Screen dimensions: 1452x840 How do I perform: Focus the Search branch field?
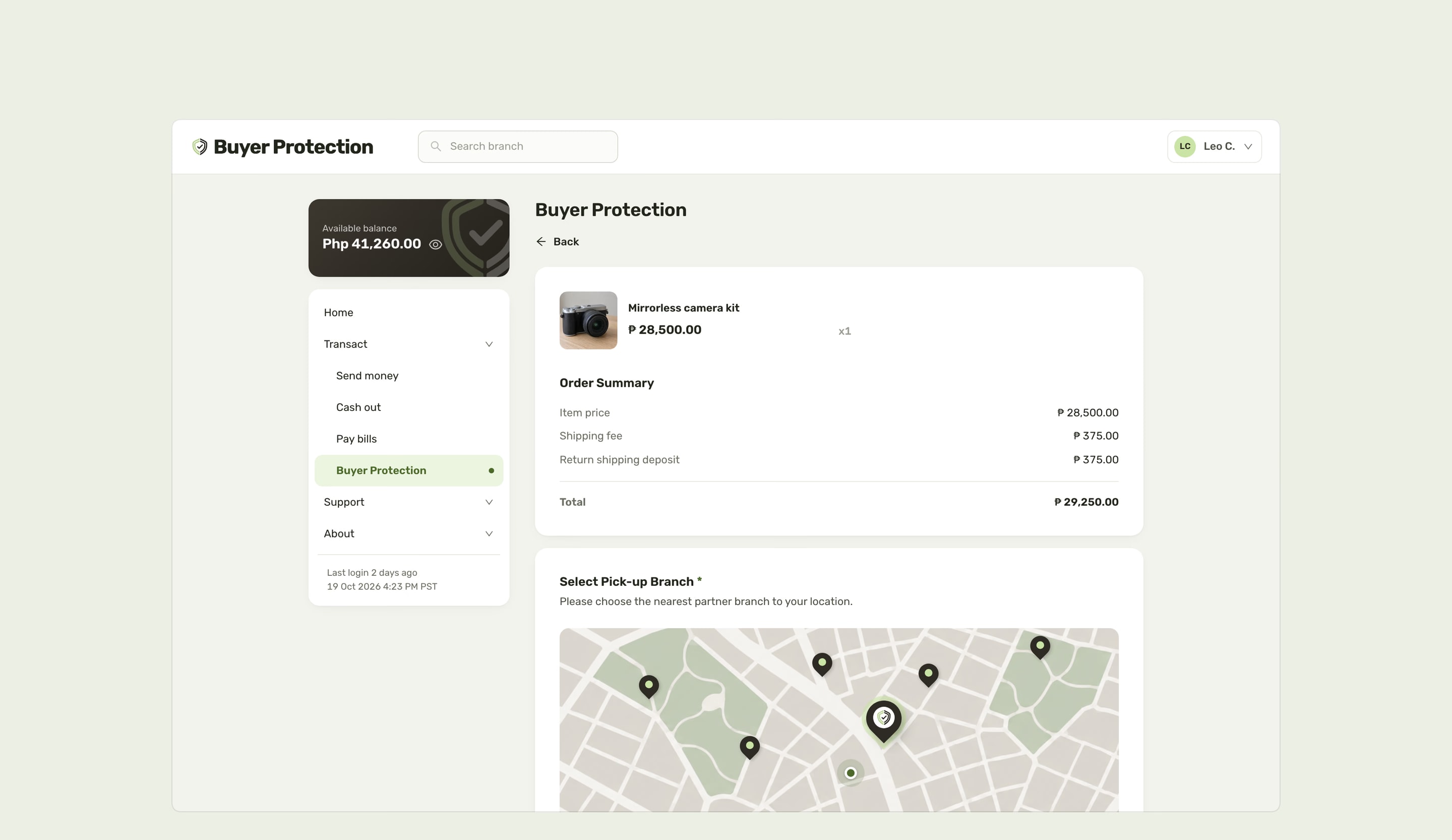(x=517, y=146)
